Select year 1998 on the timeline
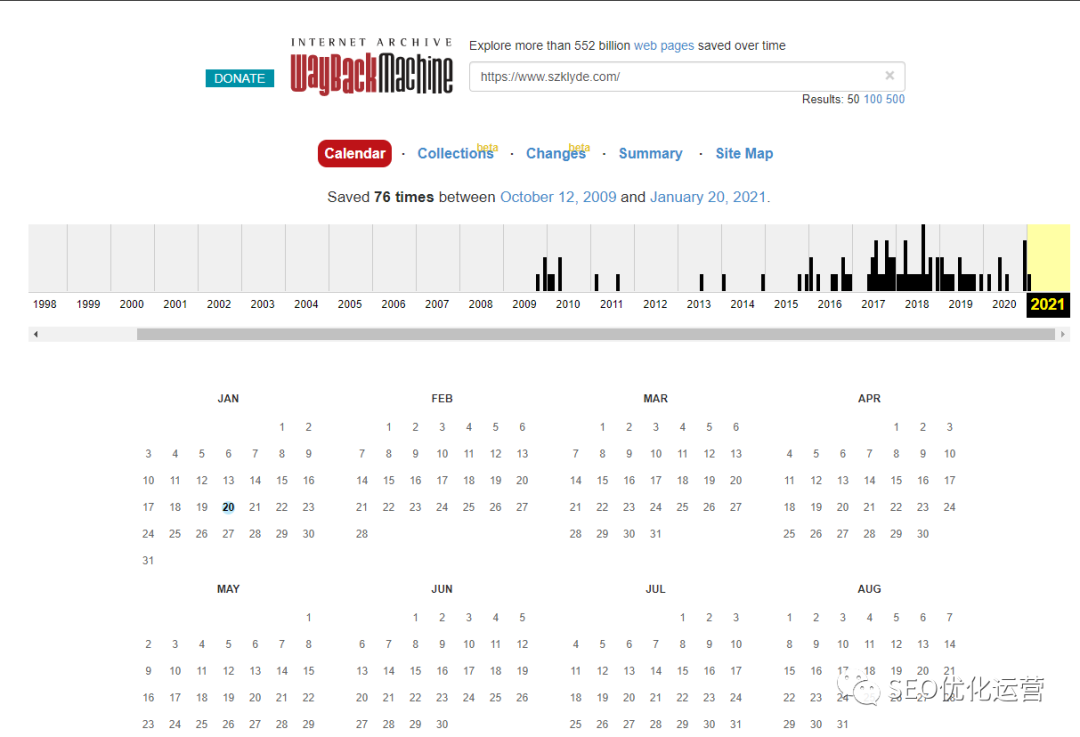1080x737 pixels. click(45, 304)
